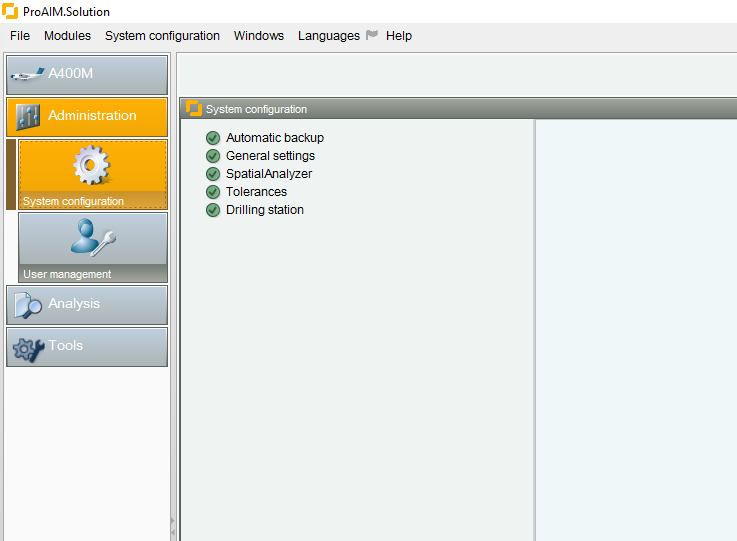The height and width of the screenshot is (541, 737).
Task: Click the User management person-with-wrench icon
Action: point(93,237)
